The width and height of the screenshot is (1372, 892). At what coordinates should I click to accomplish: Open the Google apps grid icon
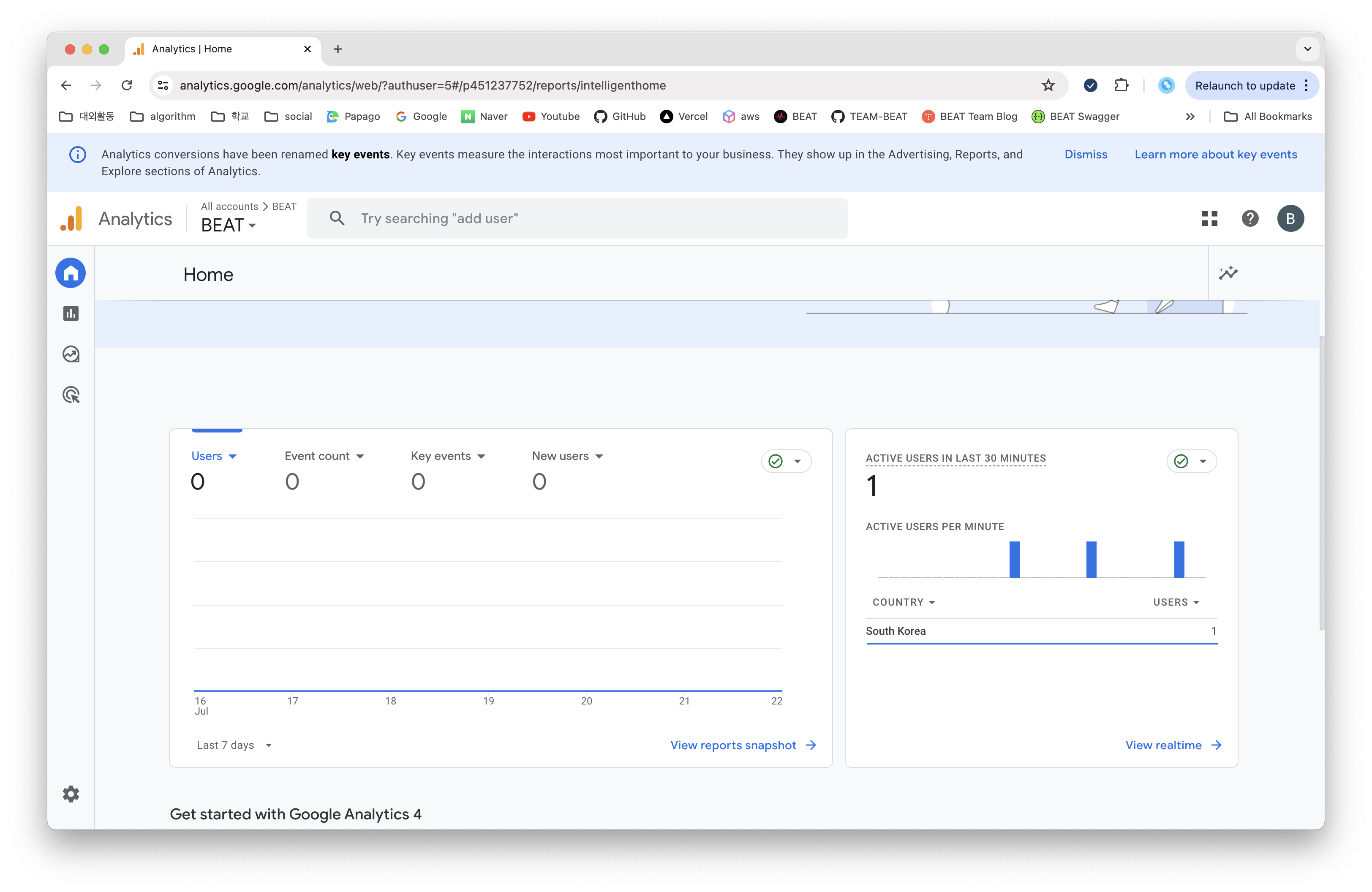pos(1209,218)
